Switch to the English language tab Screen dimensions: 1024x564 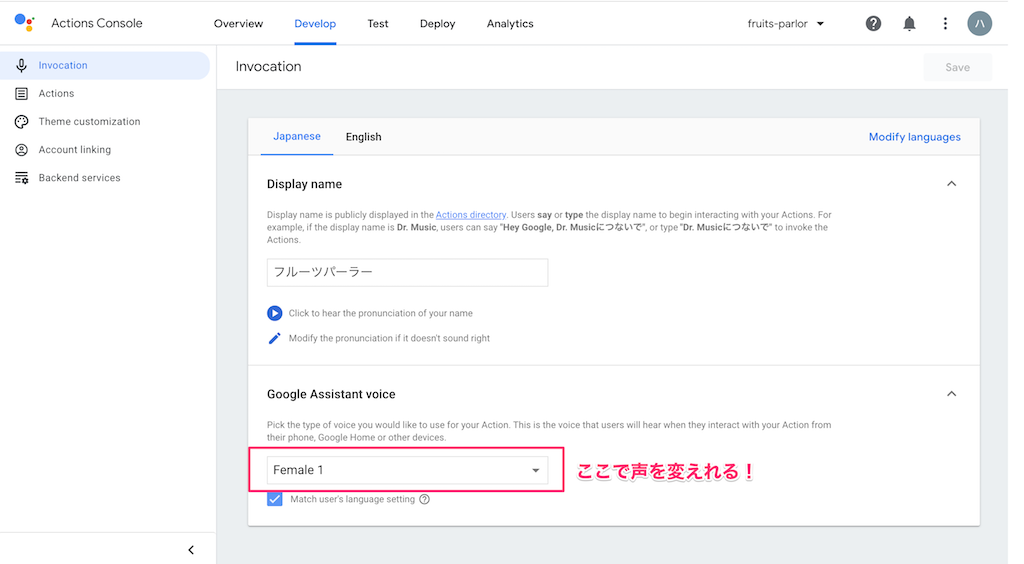coord(363,136)
